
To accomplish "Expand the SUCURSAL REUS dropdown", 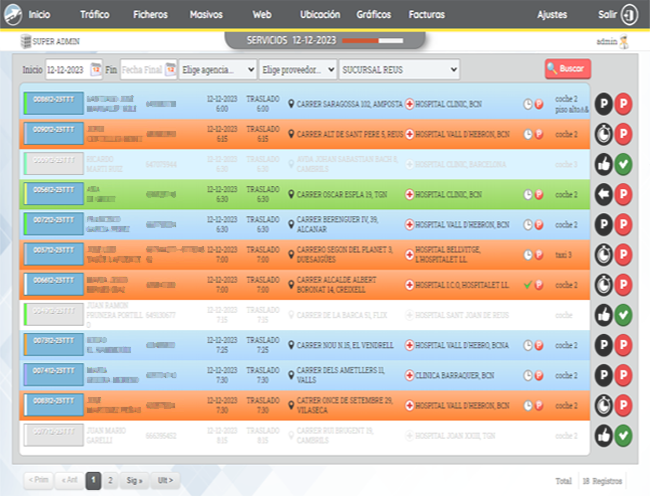I will click(x=399, y=69).
